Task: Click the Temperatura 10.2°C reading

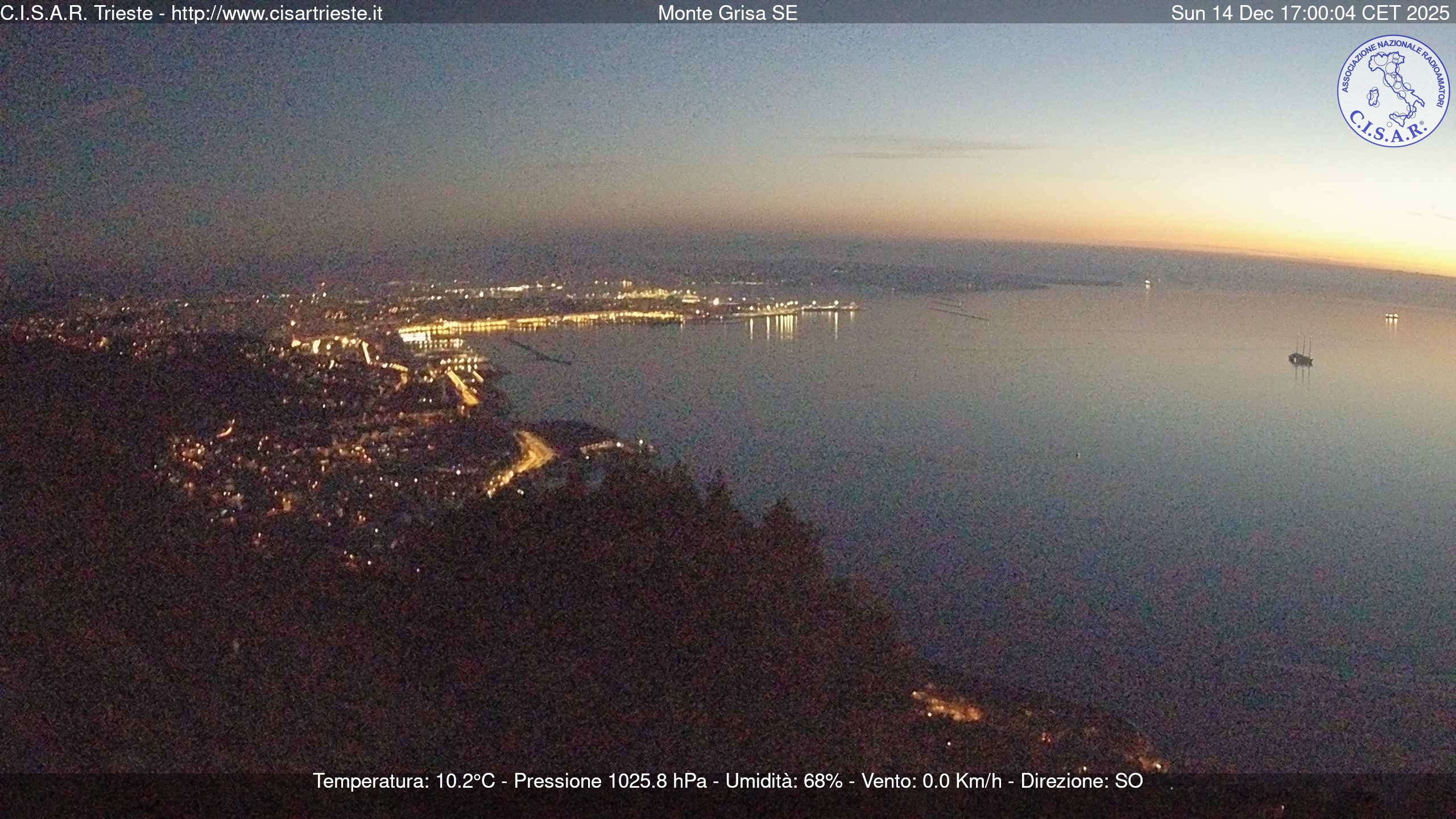Action: click(x=404, y=781)
